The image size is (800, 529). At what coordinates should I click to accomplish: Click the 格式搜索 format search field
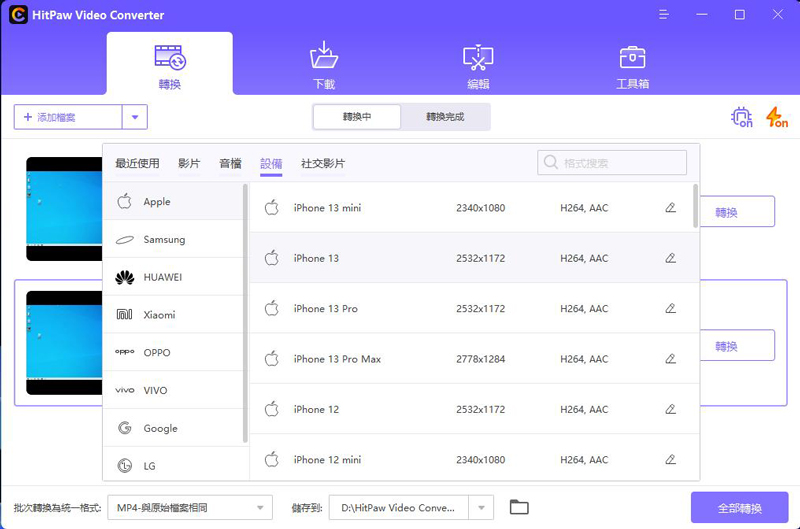click(612, 163)
